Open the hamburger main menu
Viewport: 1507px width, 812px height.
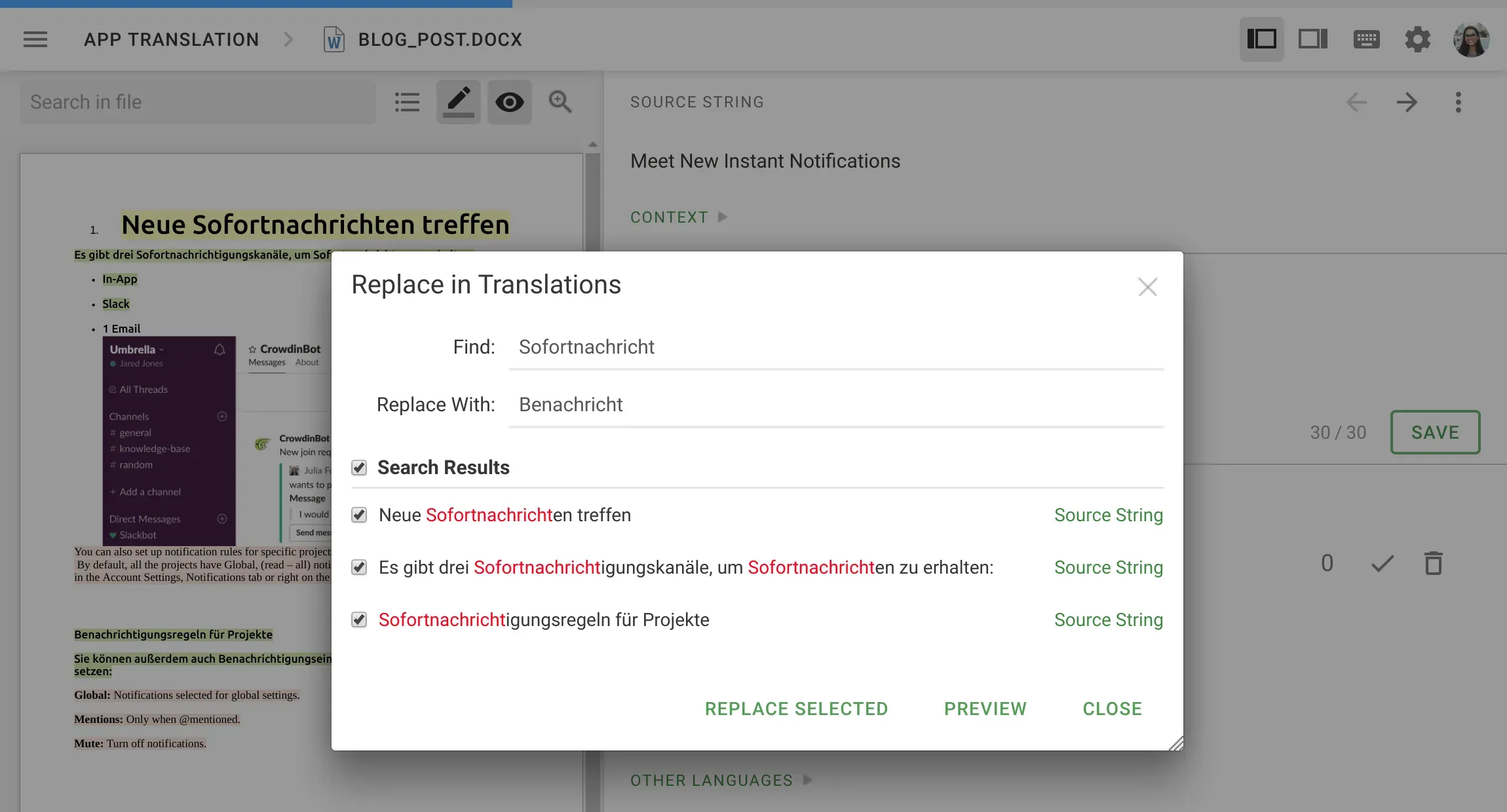point(35,39)
